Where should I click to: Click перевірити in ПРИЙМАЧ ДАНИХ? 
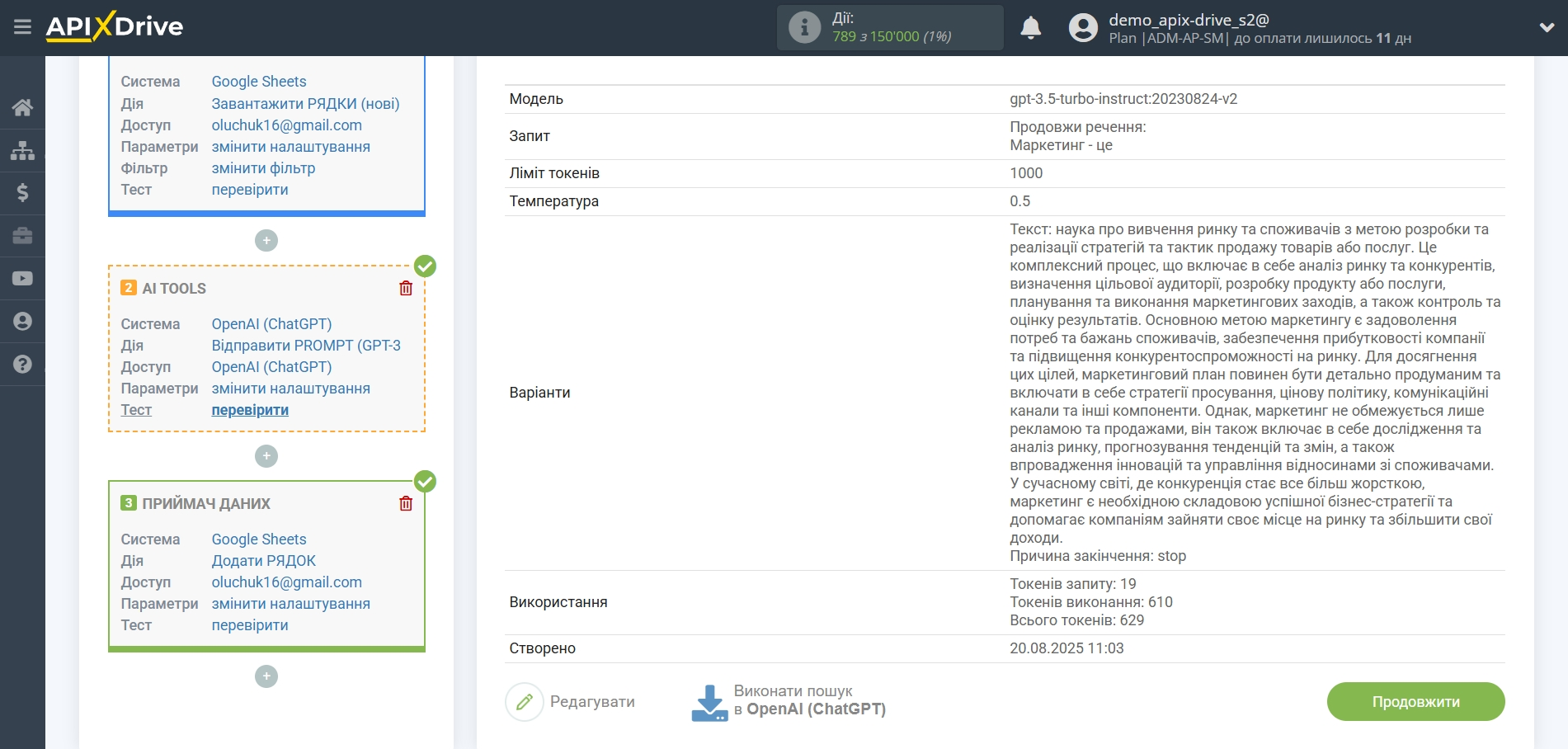tap(250, 625)
